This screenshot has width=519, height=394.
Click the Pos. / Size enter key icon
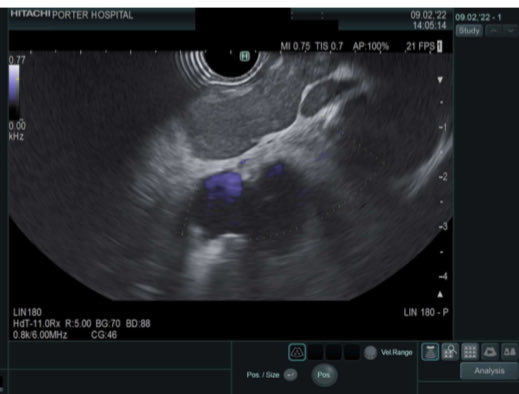point(290,375)
